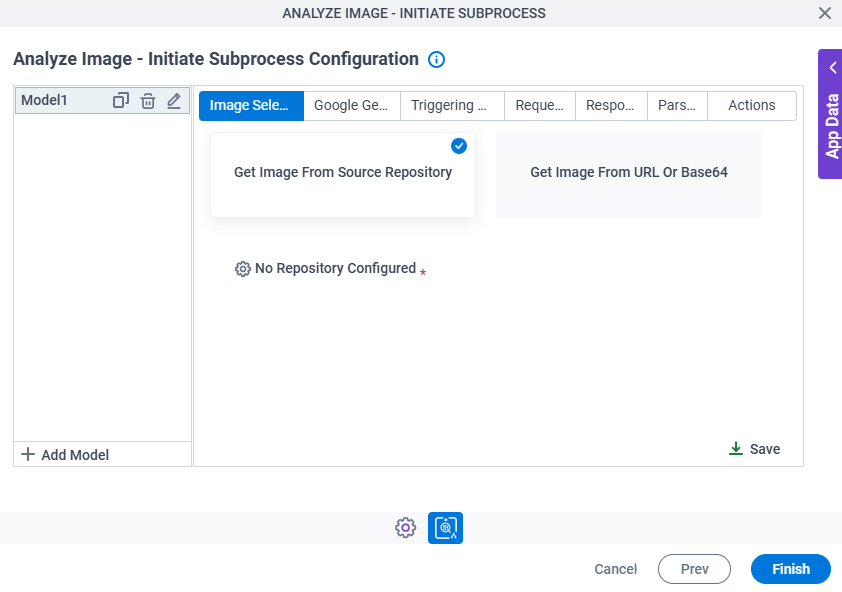Switch to the Actions tab

pos(752,106)
